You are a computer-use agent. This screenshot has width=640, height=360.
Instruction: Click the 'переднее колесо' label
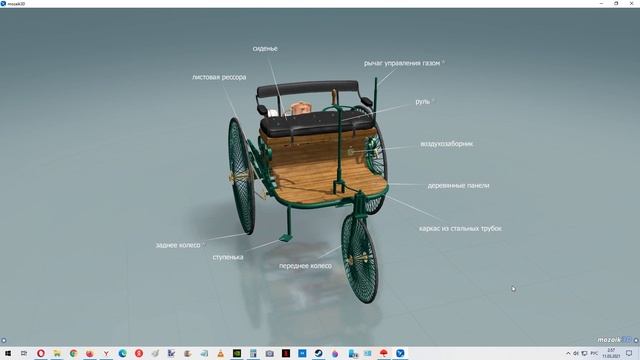pos(305,266)
